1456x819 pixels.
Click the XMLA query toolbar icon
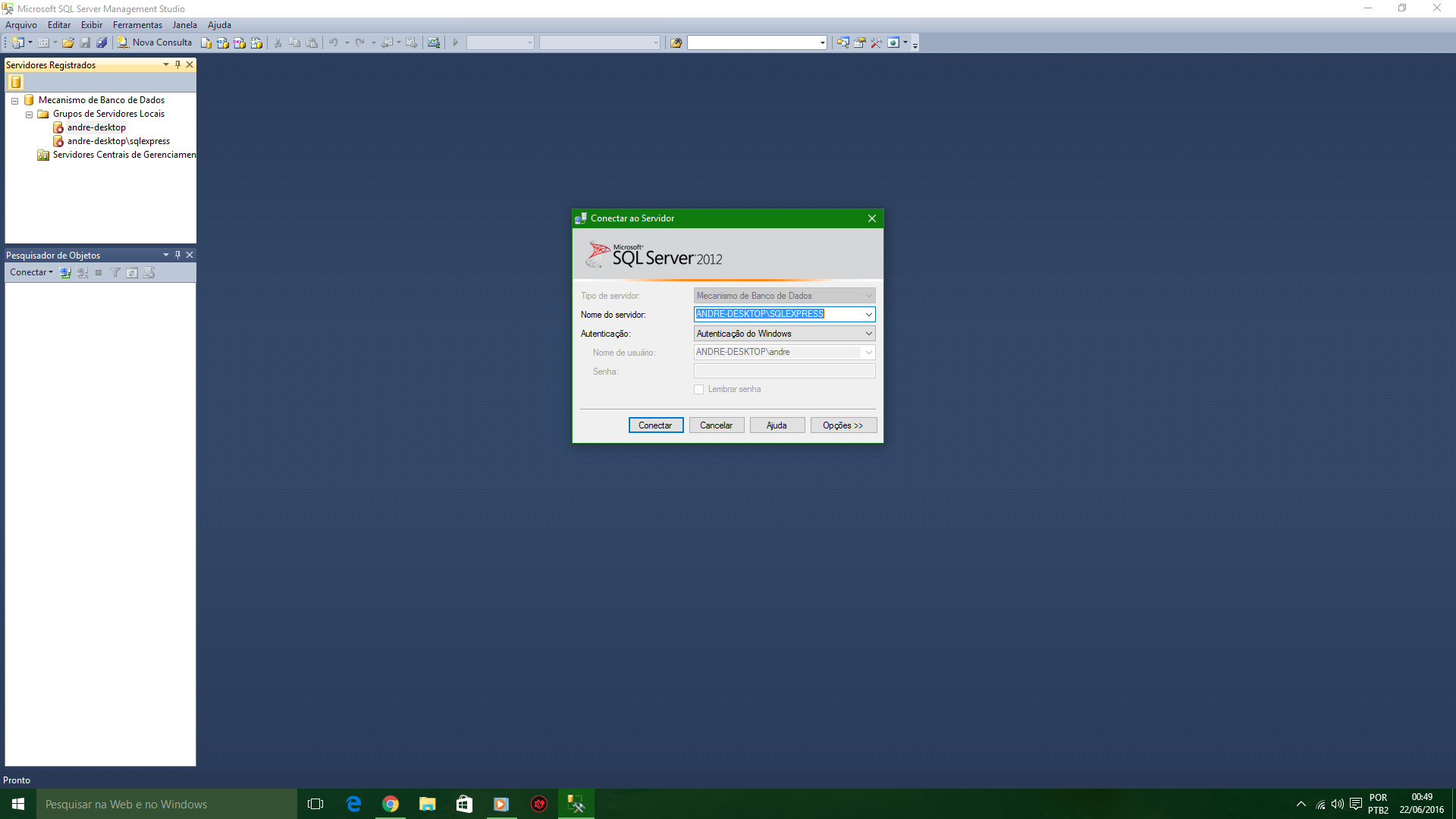[256, 42]
